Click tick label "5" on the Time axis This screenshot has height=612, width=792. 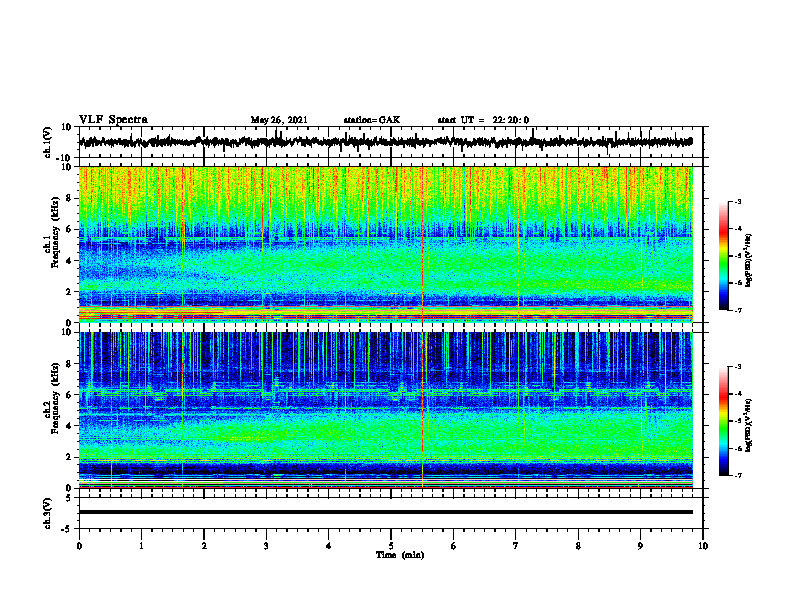click(391, 546)
